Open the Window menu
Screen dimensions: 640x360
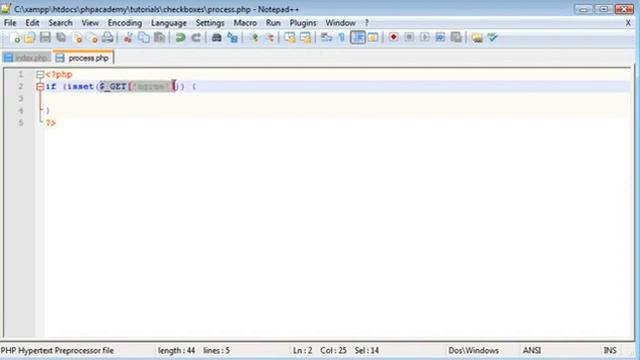(x=340, y=23)
